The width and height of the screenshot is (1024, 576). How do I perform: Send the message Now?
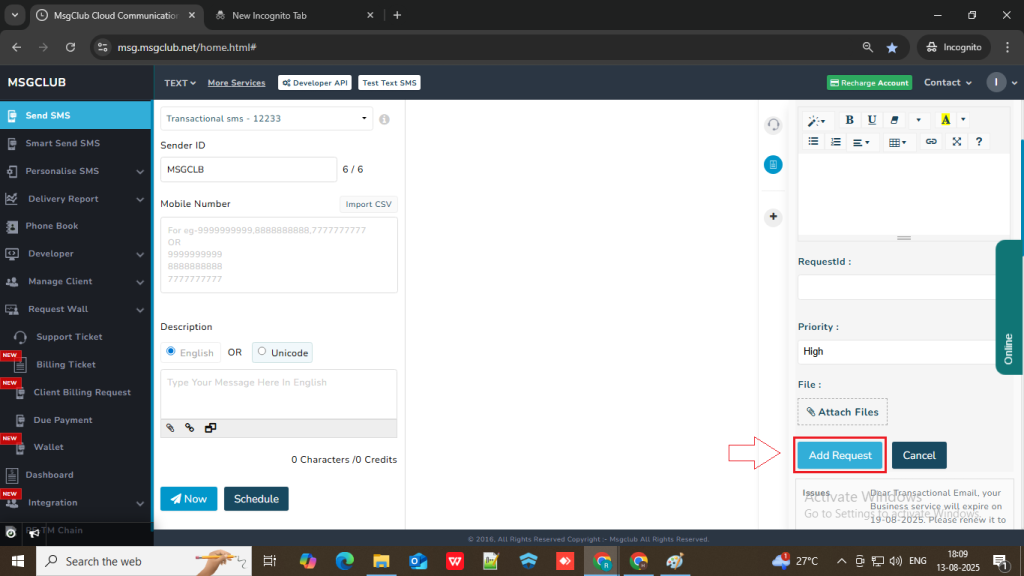coord(189,499)
